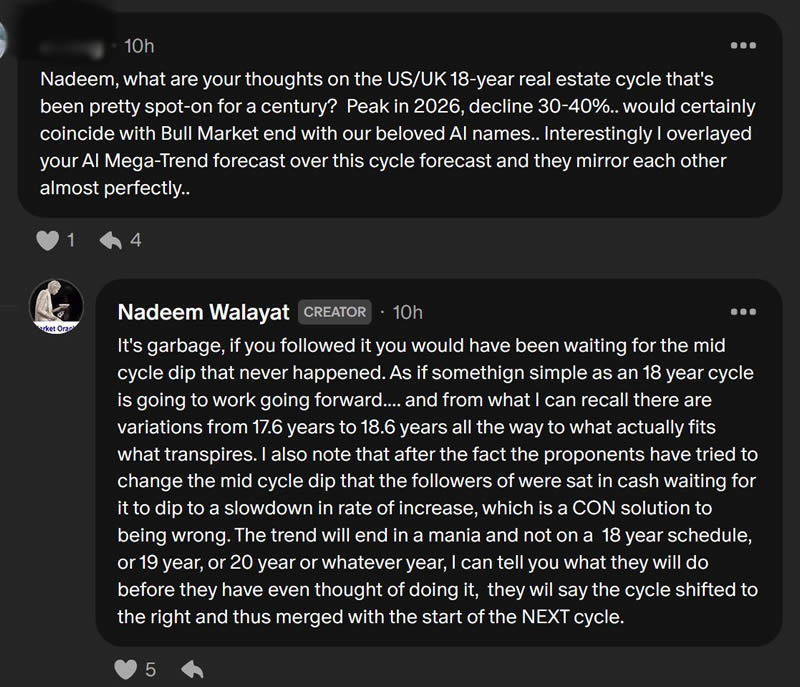Click the CREATOR badge beside Nadeem Walayat
The height and width of the screenshot is (687, 800).
(335, 312)
